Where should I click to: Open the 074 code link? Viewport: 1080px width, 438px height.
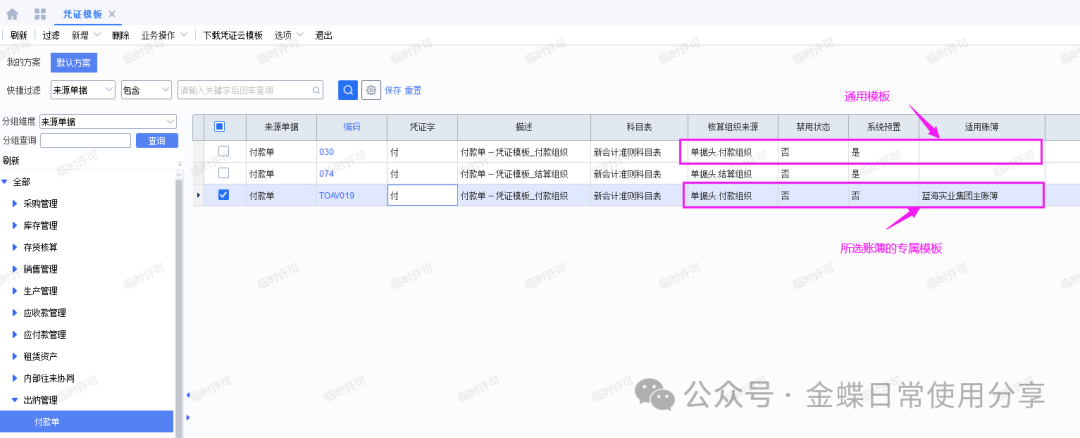(x=326, y=174)
